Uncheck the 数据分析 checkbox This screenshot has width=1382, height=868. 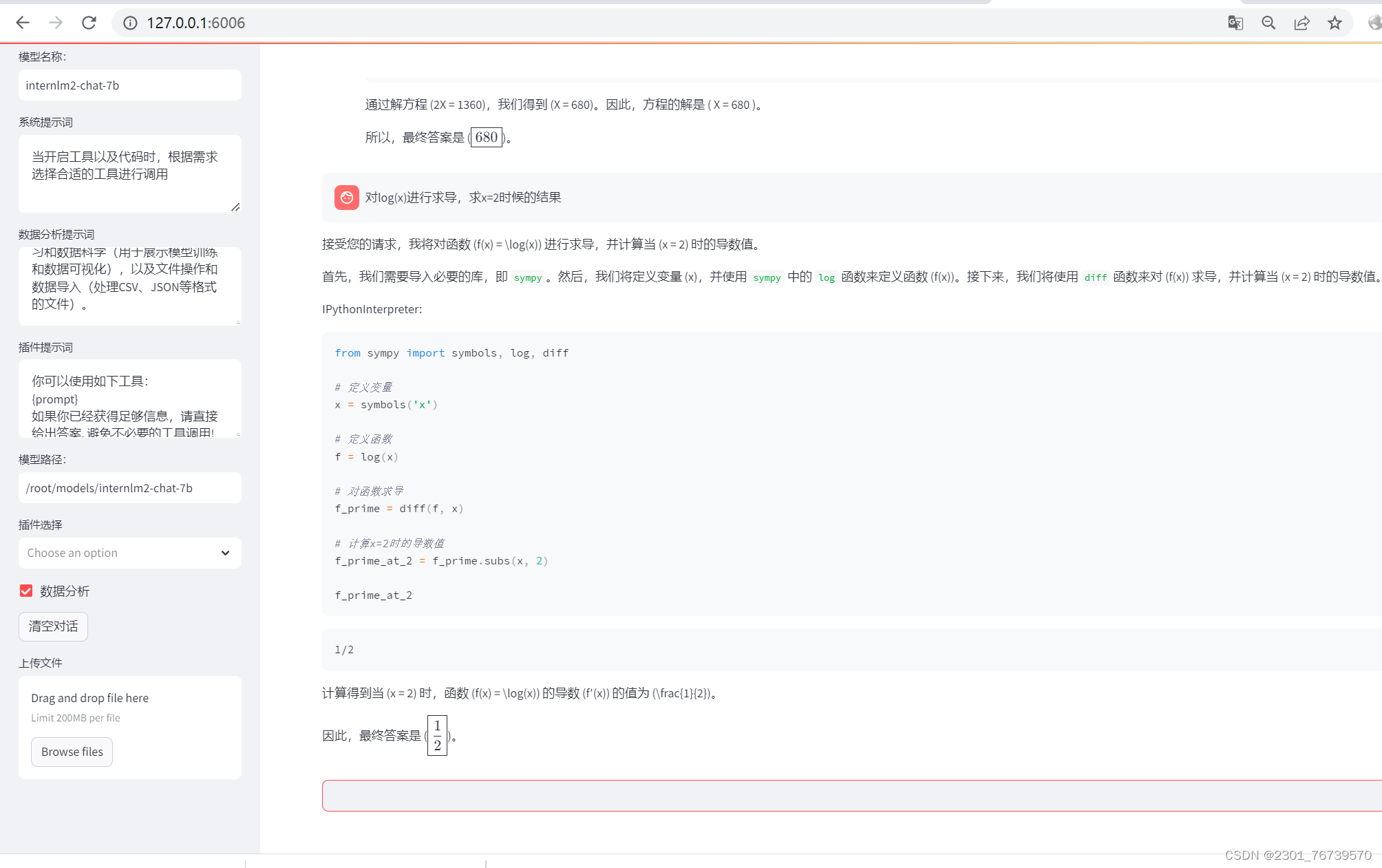click(x=26, y=591)
